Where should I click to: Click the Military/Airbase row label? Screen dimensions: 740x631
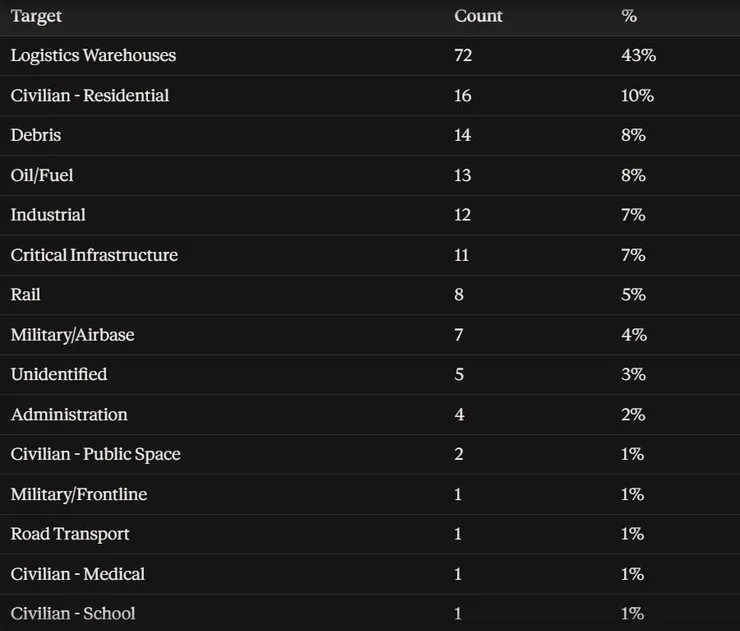click(x=73, y=335)
